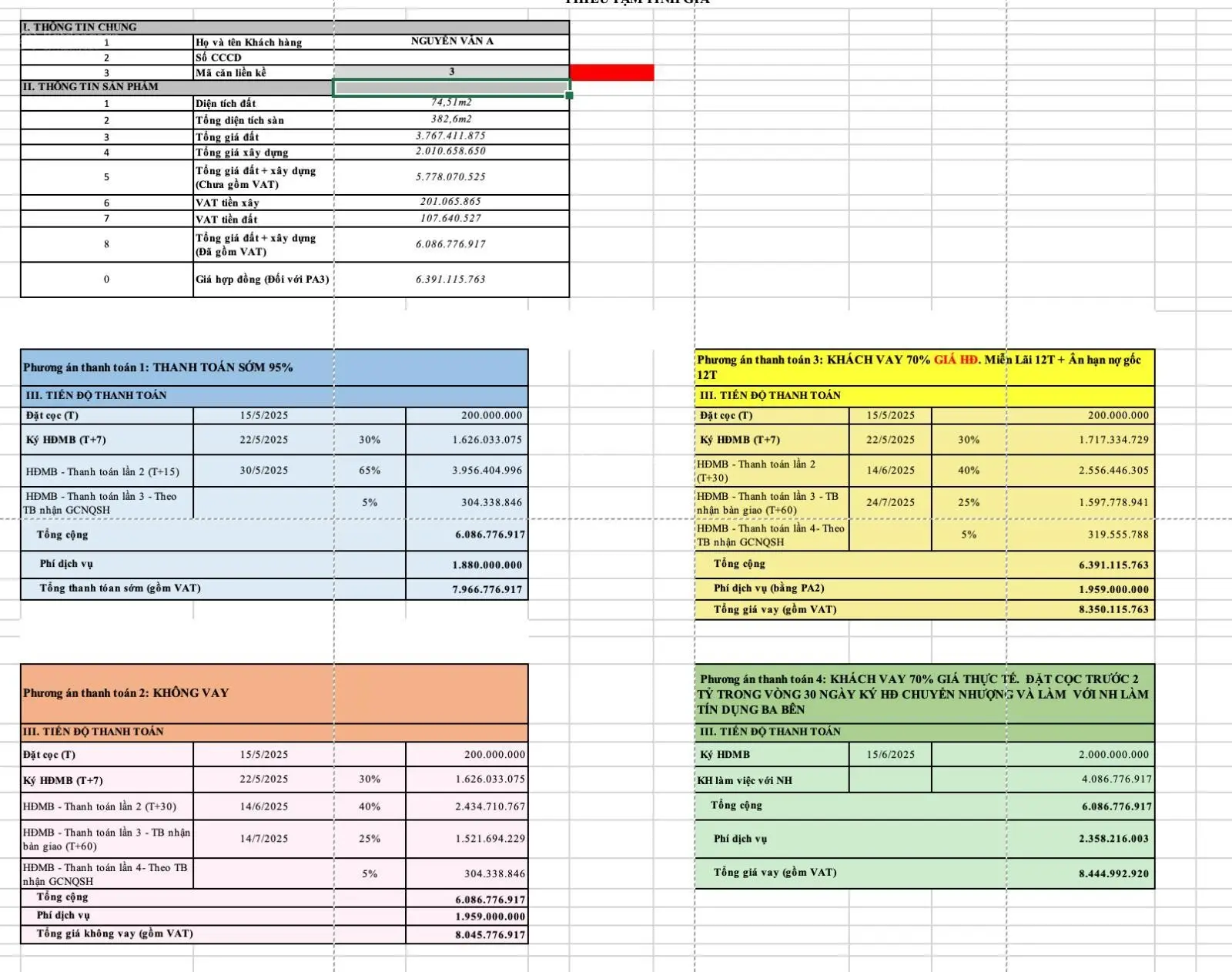Screen dimensions: 1232x972
Task: Click the 'Họ và tên Khách hàng' label cell
Action: tap(263, 42)
